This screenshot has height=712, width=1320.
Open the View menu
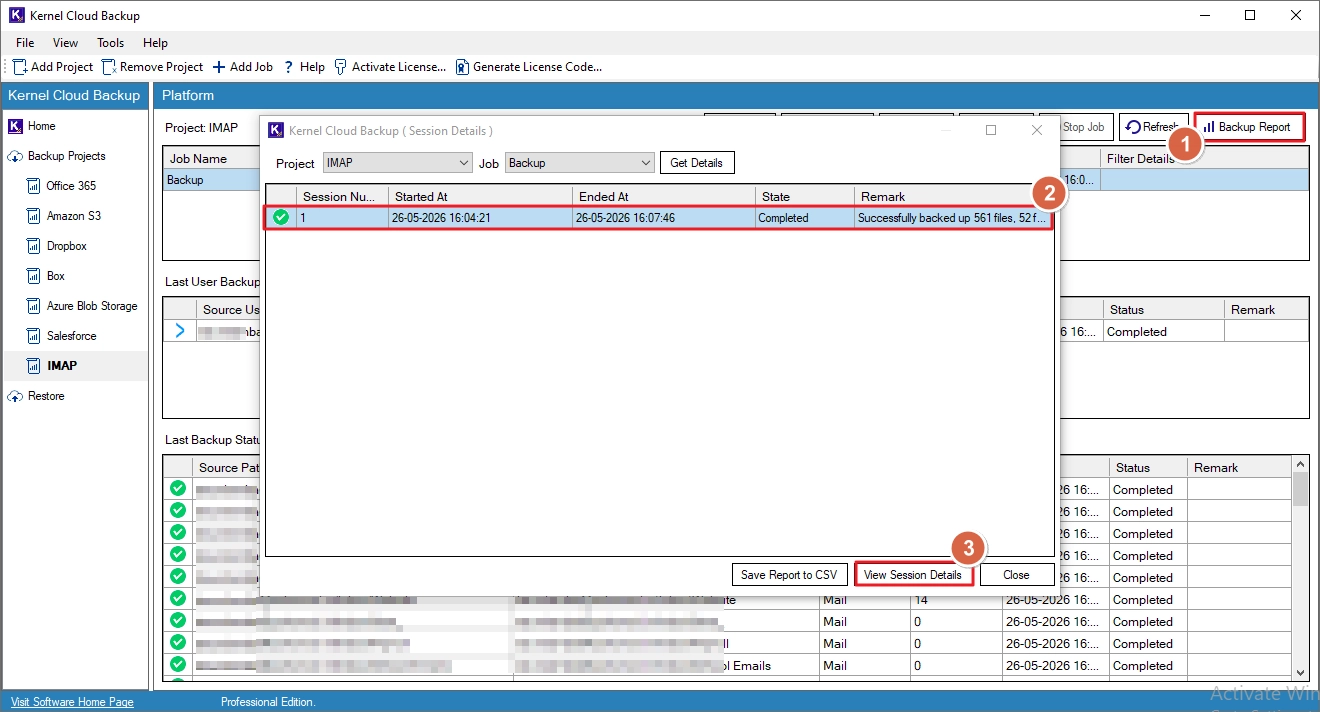[65, 43]
